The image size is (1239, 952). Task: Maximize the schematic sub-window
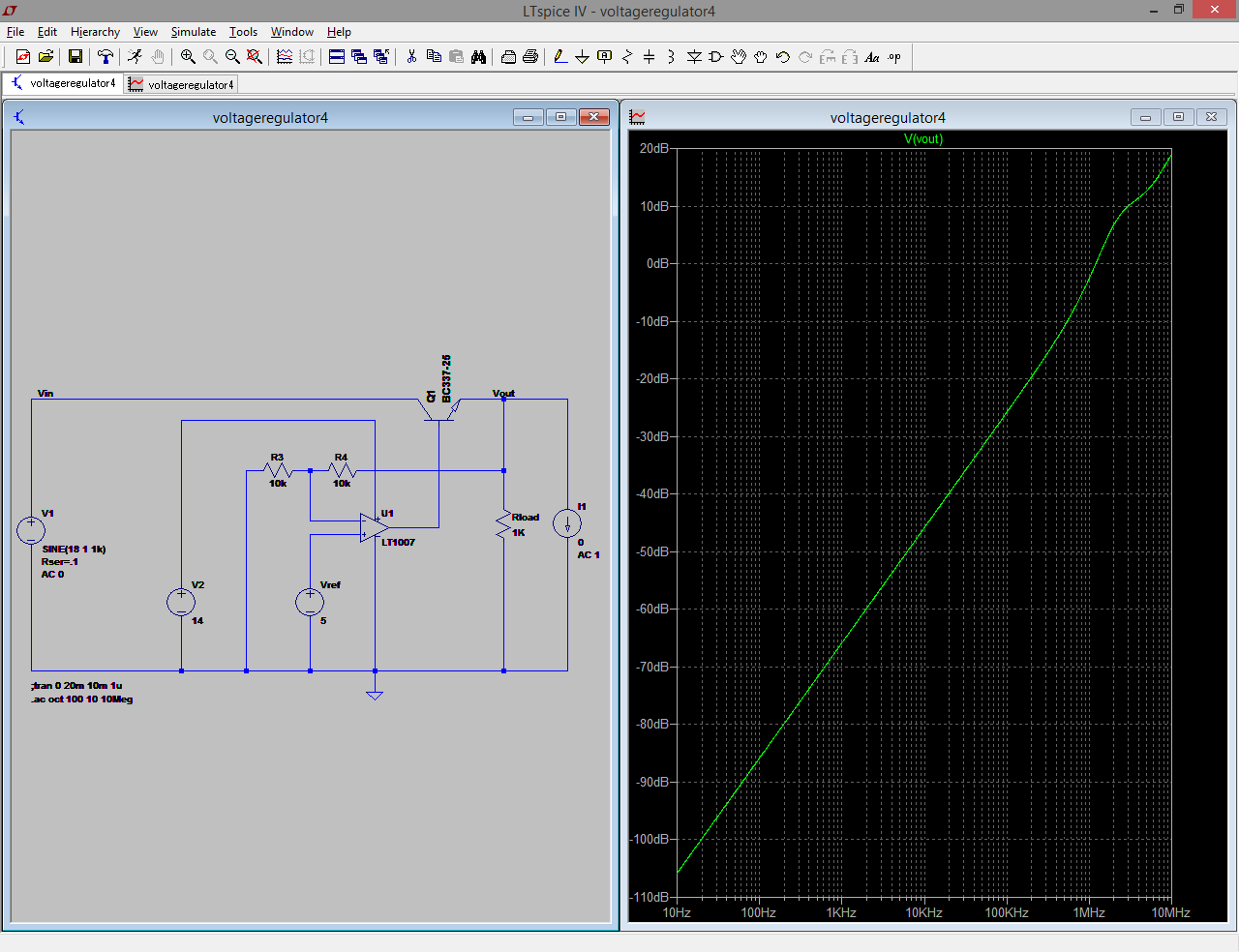point(560,117)
